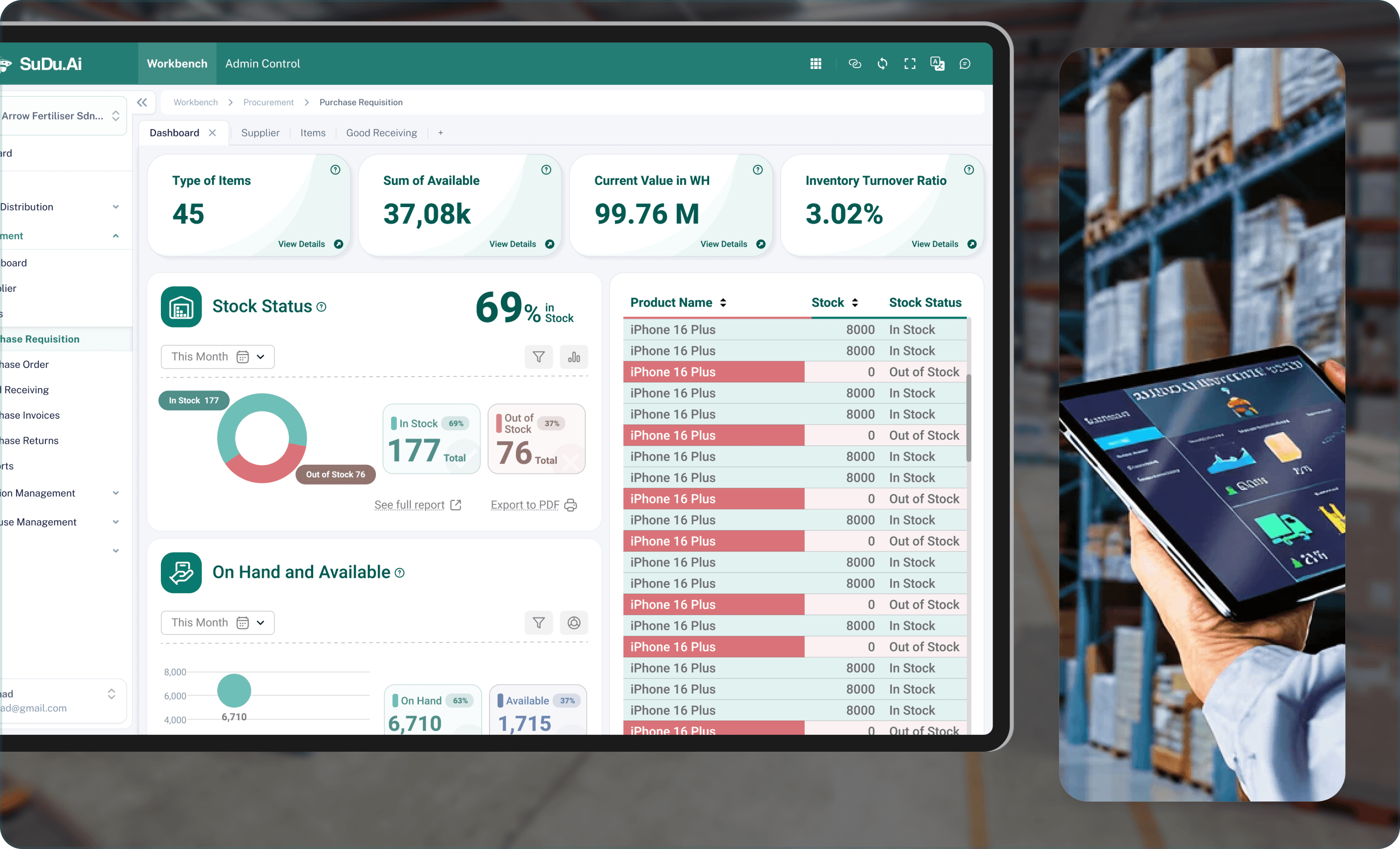Open the Available 1,715 card
This screenshot has height=849, width=1400.
[x=538, y=710]
